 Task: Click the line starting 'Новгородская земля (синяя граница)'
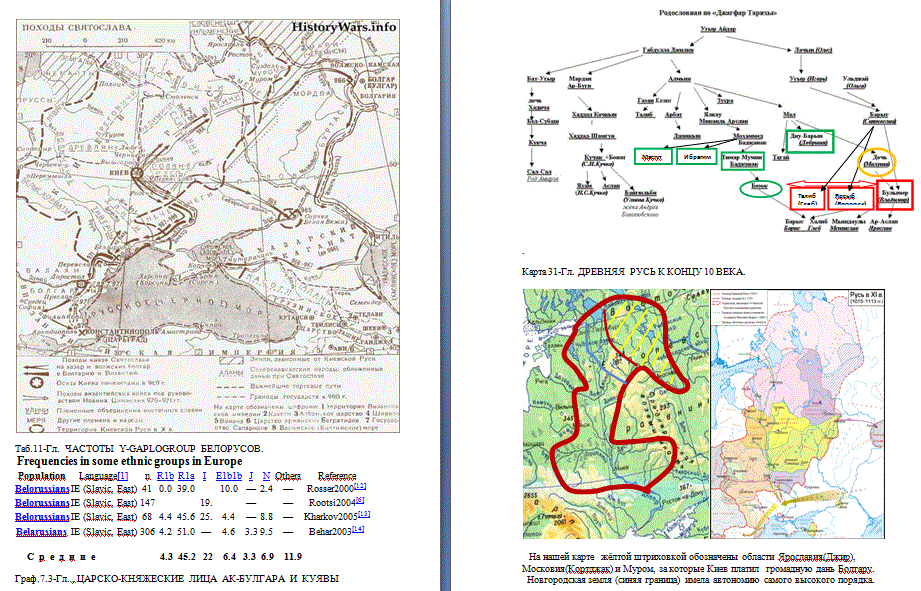700,580
